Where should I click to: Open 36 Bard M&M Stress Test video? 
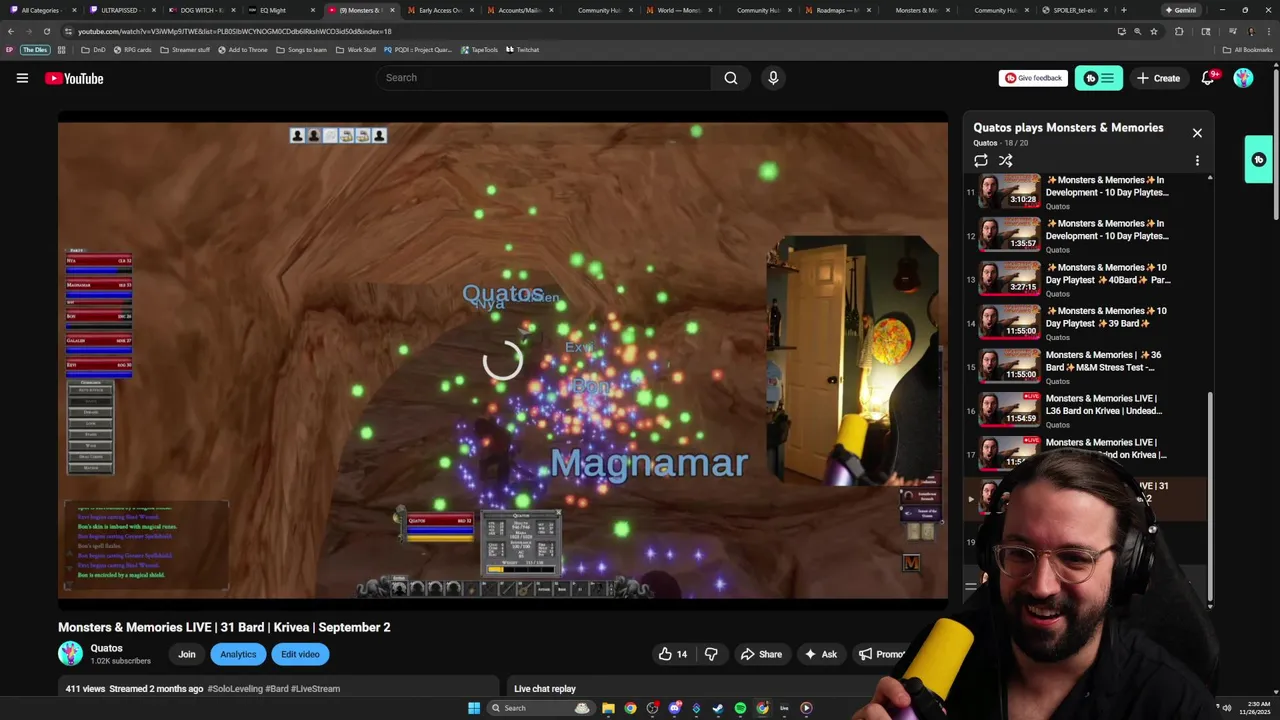pyautogui.click(x=1104, y=361)
